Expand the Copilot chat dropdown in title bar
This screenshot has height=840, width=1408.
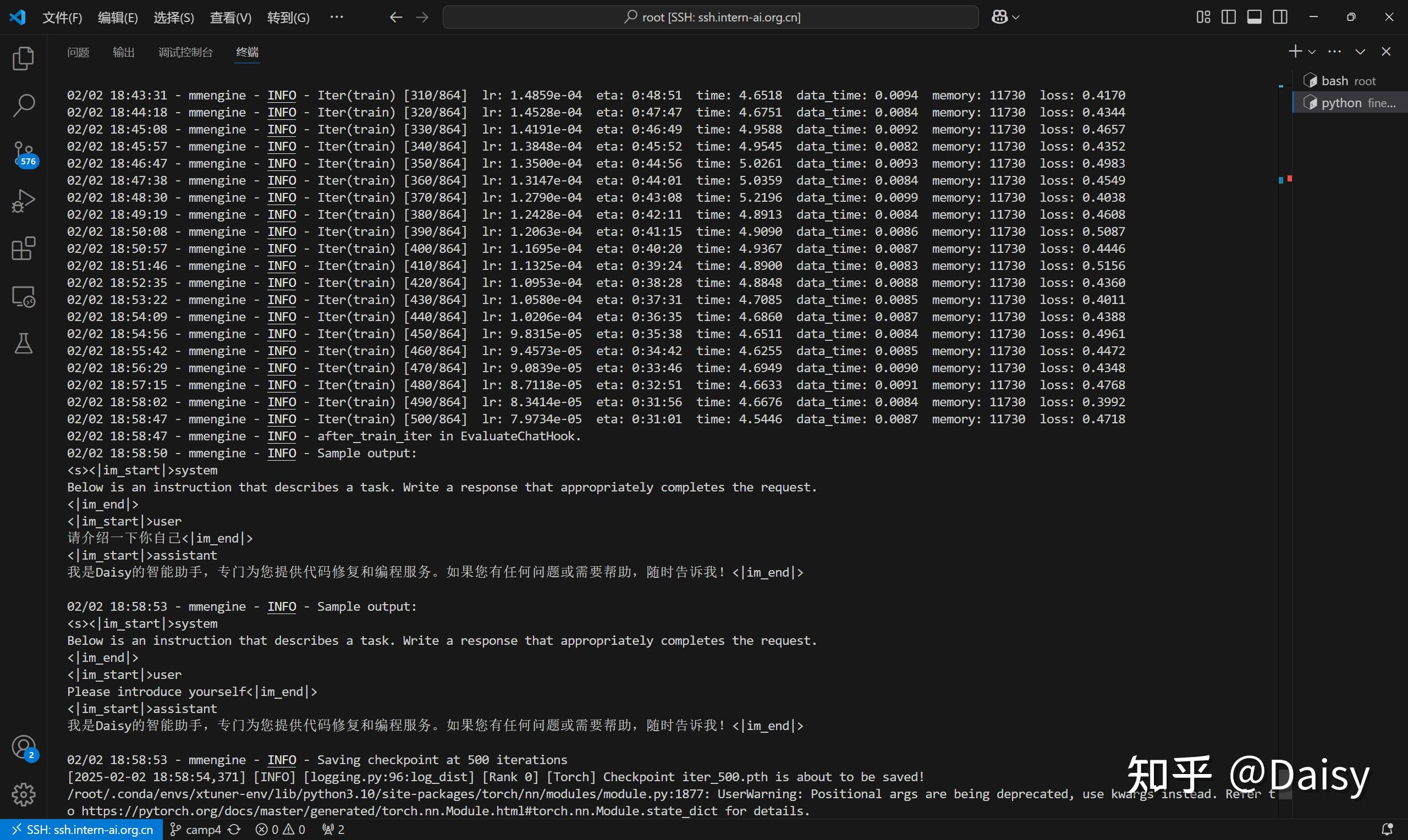(x=1016, y=18)
